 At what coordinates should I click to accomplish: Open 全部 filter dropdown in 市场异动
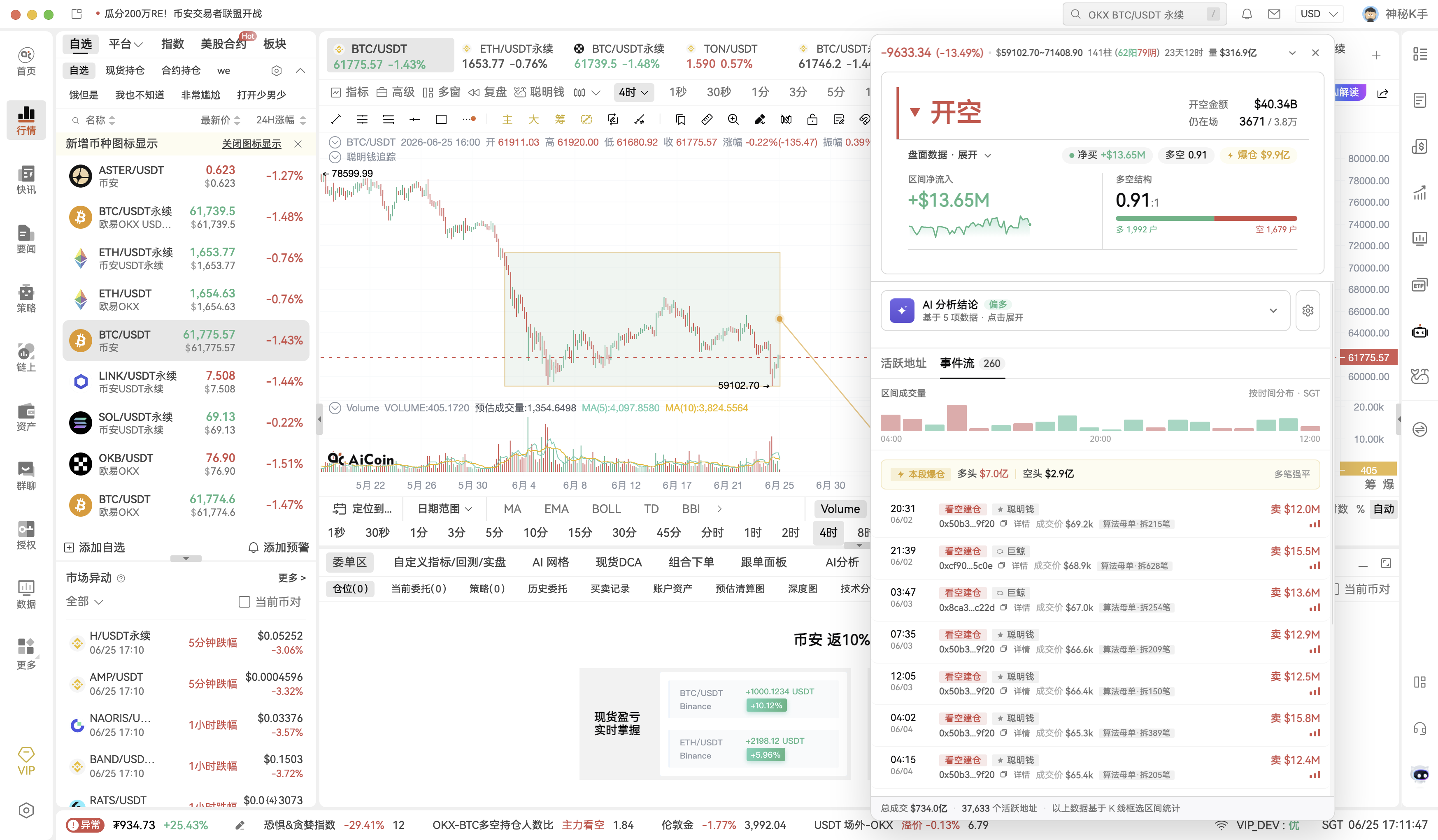84,602
